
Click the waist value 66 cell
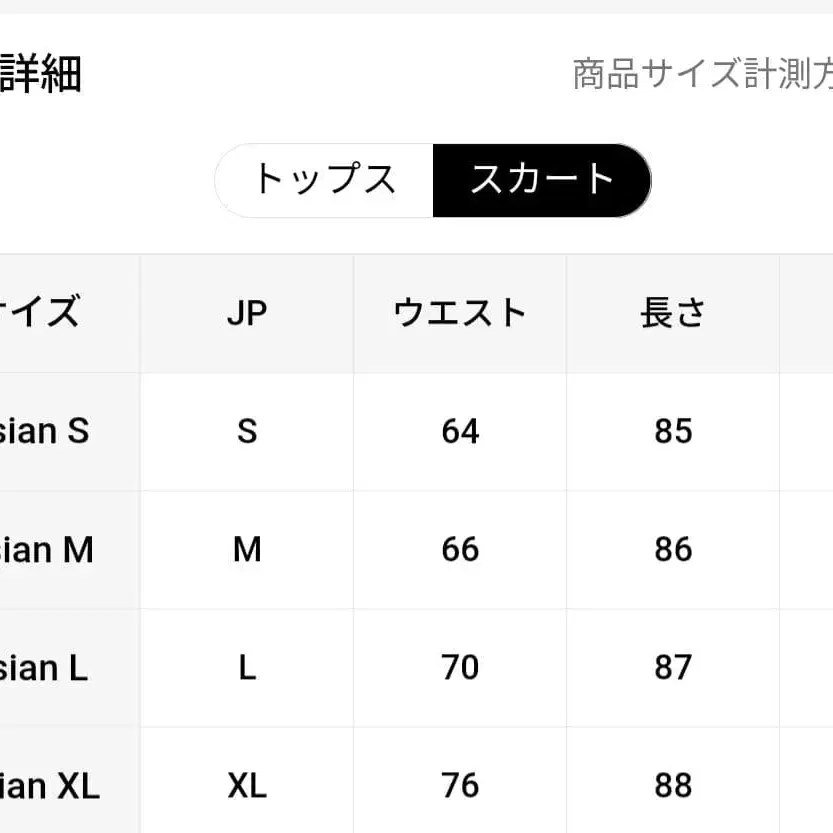458,549
